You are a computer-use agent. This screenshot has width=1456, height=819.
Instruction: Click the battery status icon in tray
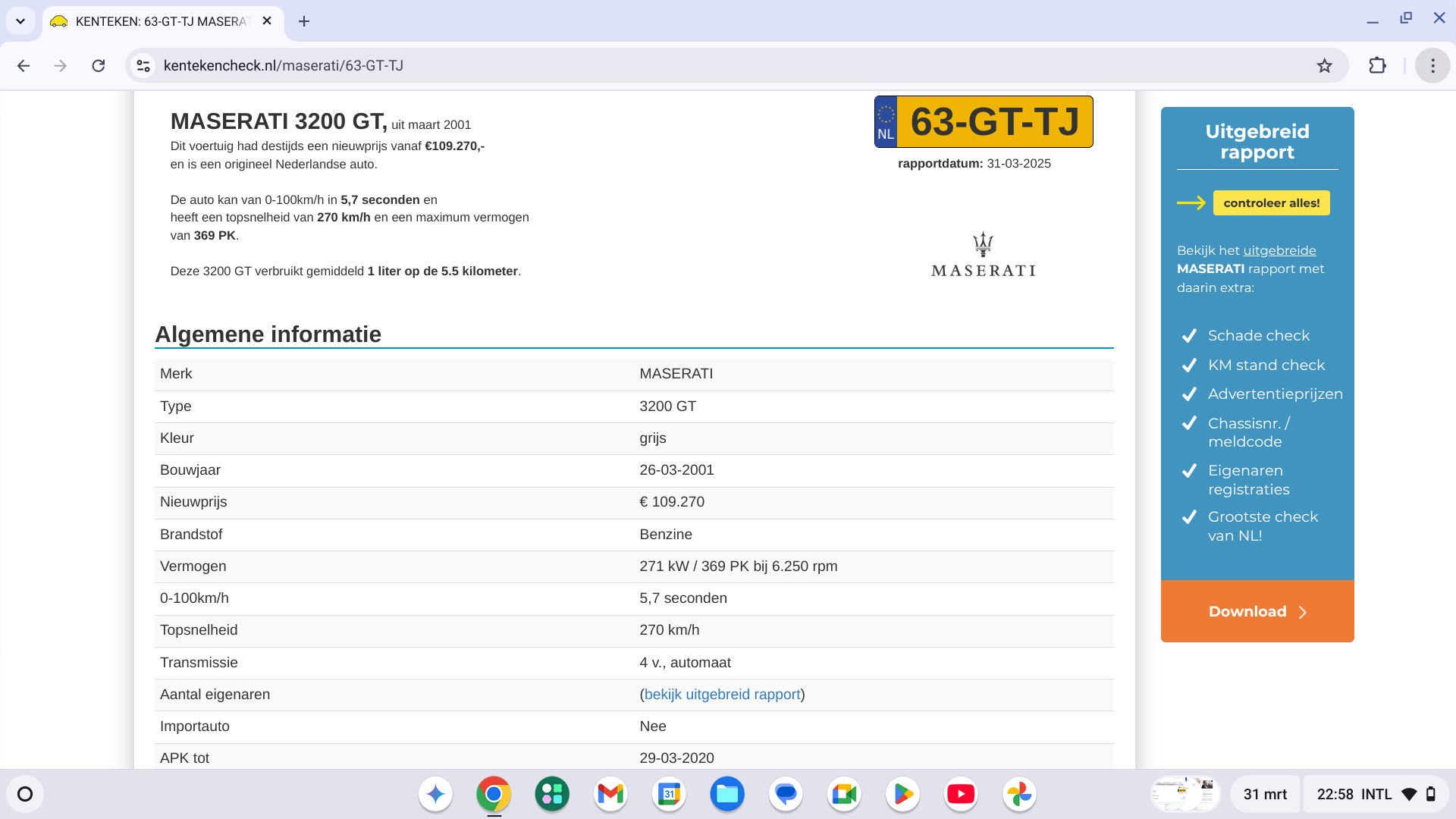coord(1431,794)
